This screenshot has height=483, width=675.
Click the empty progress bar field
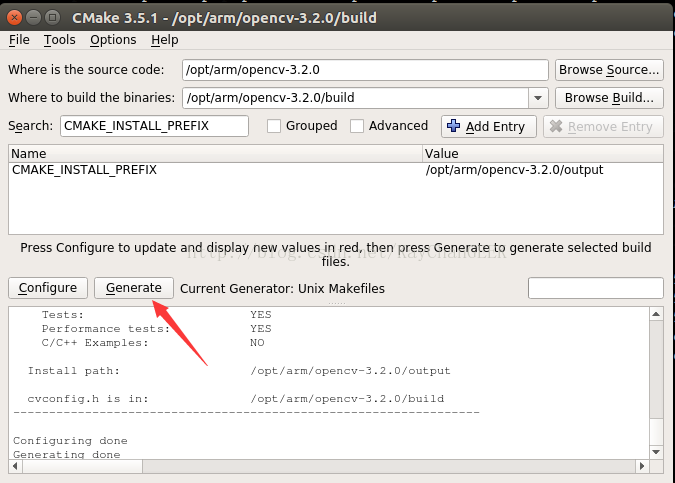point(595,288)
